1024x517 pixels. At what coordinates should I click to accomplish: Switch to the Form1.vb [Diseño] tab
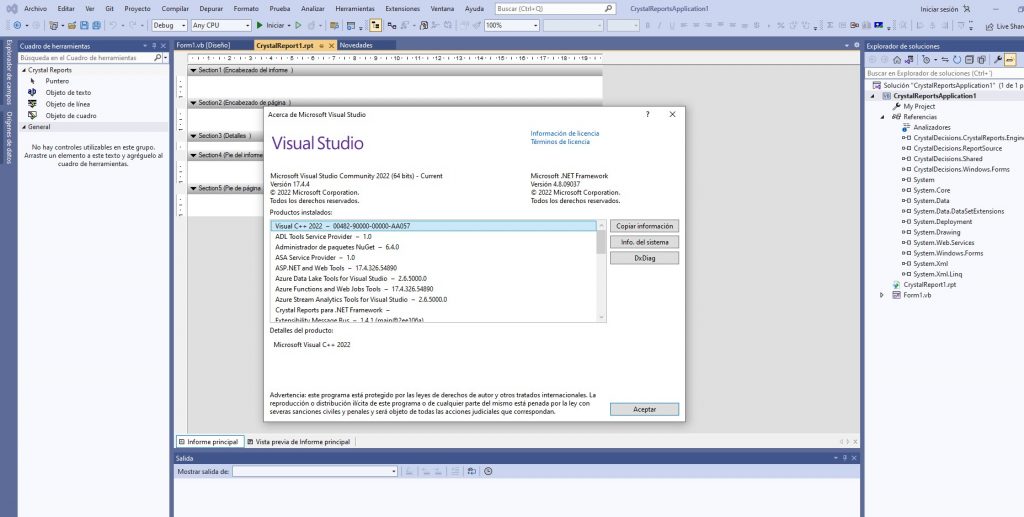tap(202, 45)
